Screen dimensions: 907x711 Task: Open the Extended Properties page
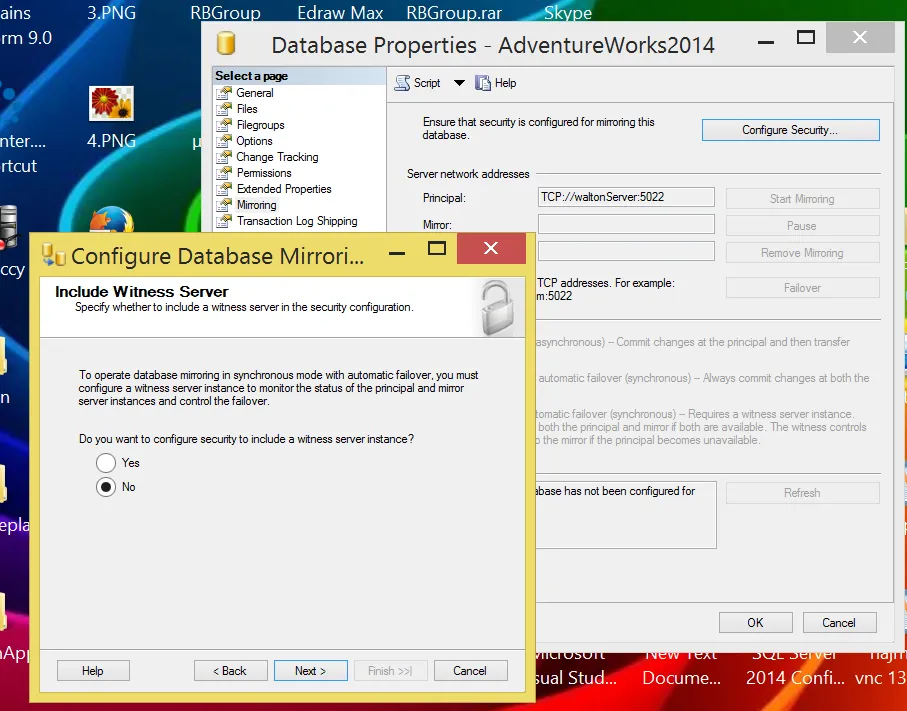click(x=284, y=189)
